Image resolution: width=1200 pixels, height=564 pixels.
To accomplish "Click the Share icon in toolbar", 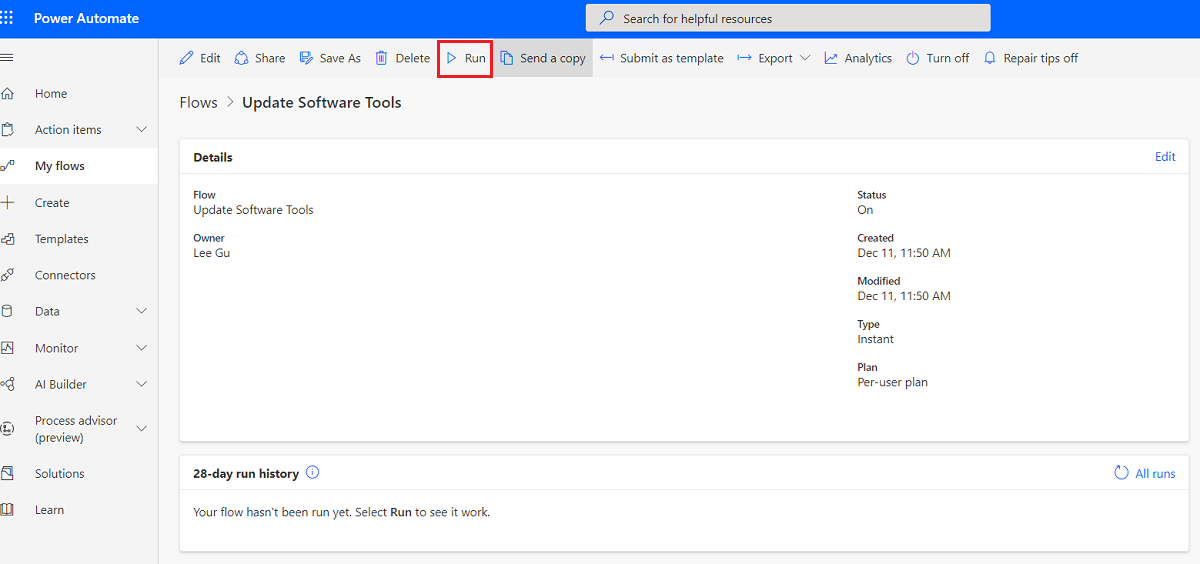I will (x=241, y=58).
